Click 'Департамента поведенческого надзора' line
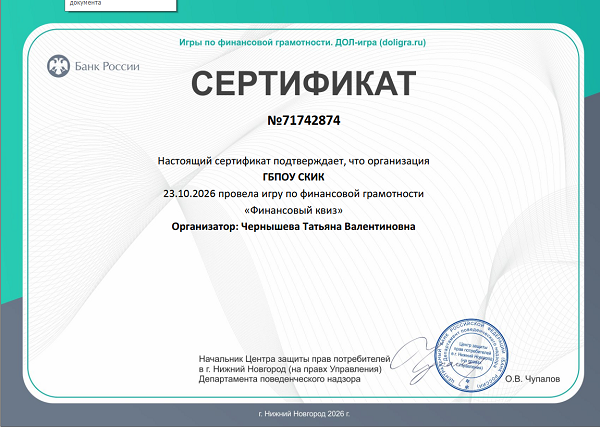Image resolution: width=600 pixels, height=427 pixels. pos(279,379)
